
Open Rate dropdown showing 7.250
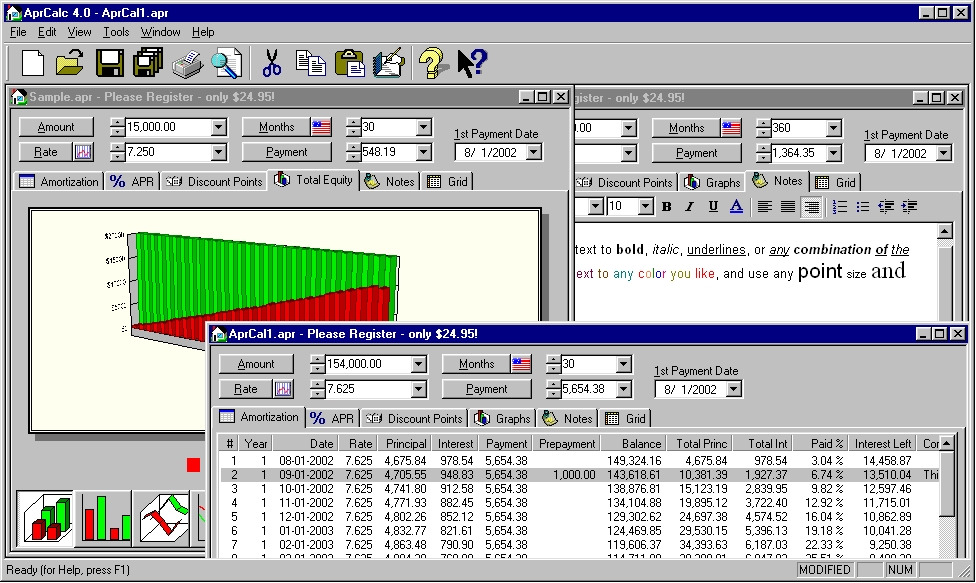point(218,152)
